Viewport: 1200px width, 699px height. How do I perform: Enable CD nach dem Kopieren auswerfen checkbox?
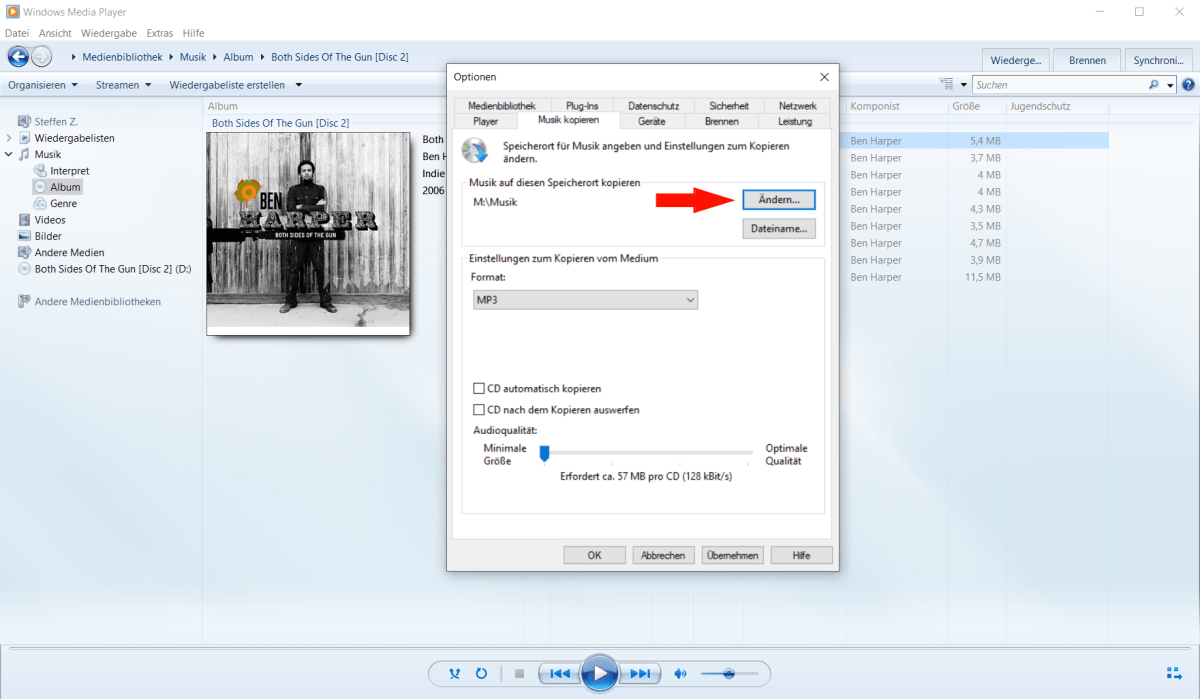click(x=479, y=410)
